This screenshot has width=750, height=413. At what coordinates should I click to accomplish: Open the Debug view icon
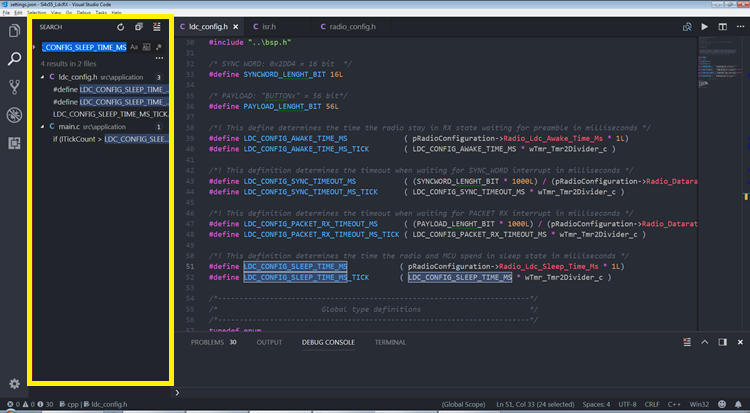pos(15,115)
